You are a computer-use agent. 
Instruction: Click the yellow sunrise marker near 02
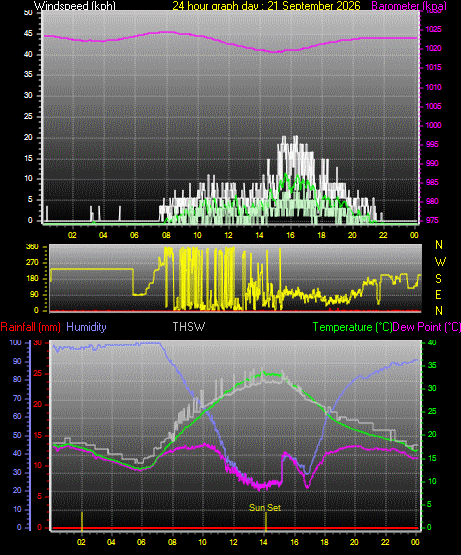(82, 521)
